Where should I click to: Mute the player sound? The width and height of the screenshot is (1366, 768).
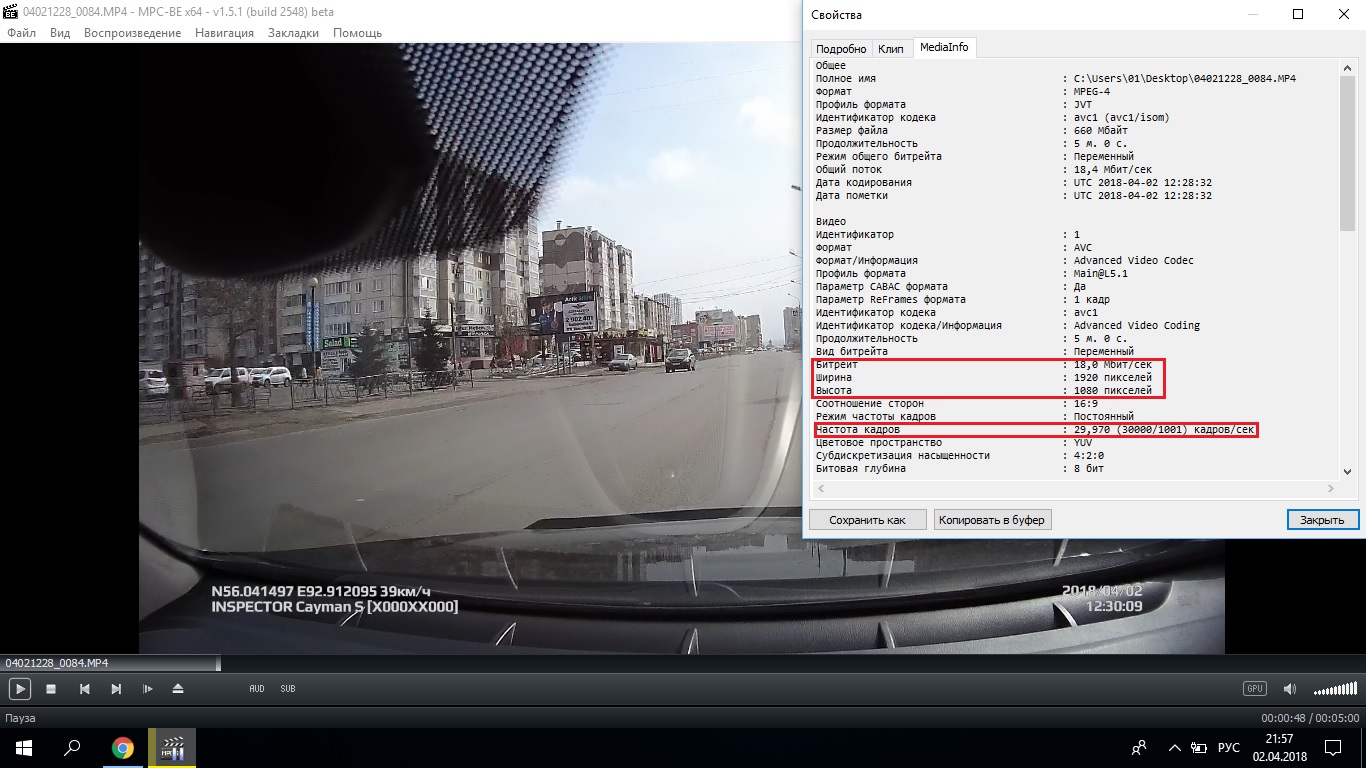pyautogui.click(x=1289, y=689)
